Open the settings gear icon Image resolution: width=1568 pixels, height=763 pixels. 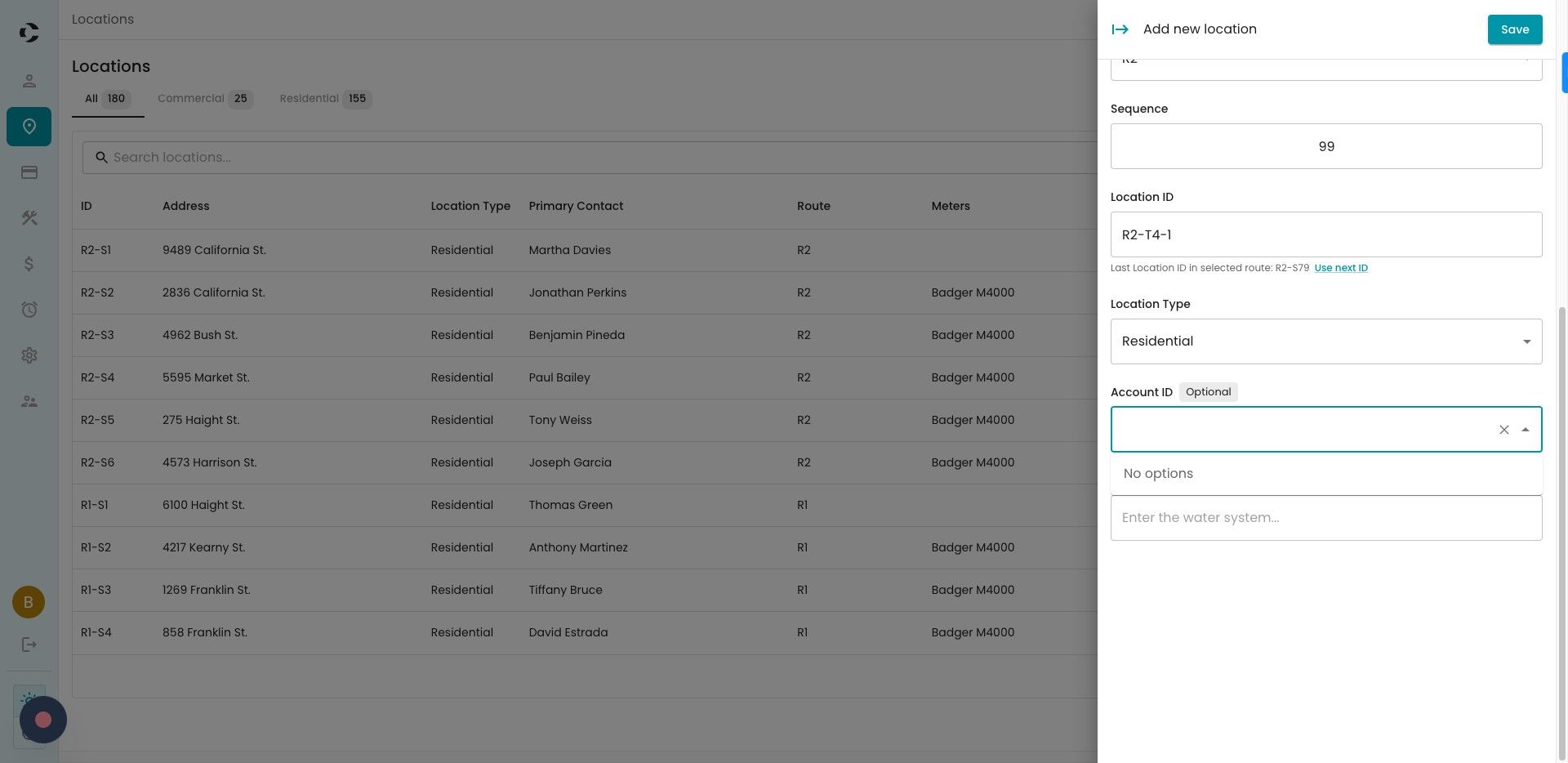[29, 355]
